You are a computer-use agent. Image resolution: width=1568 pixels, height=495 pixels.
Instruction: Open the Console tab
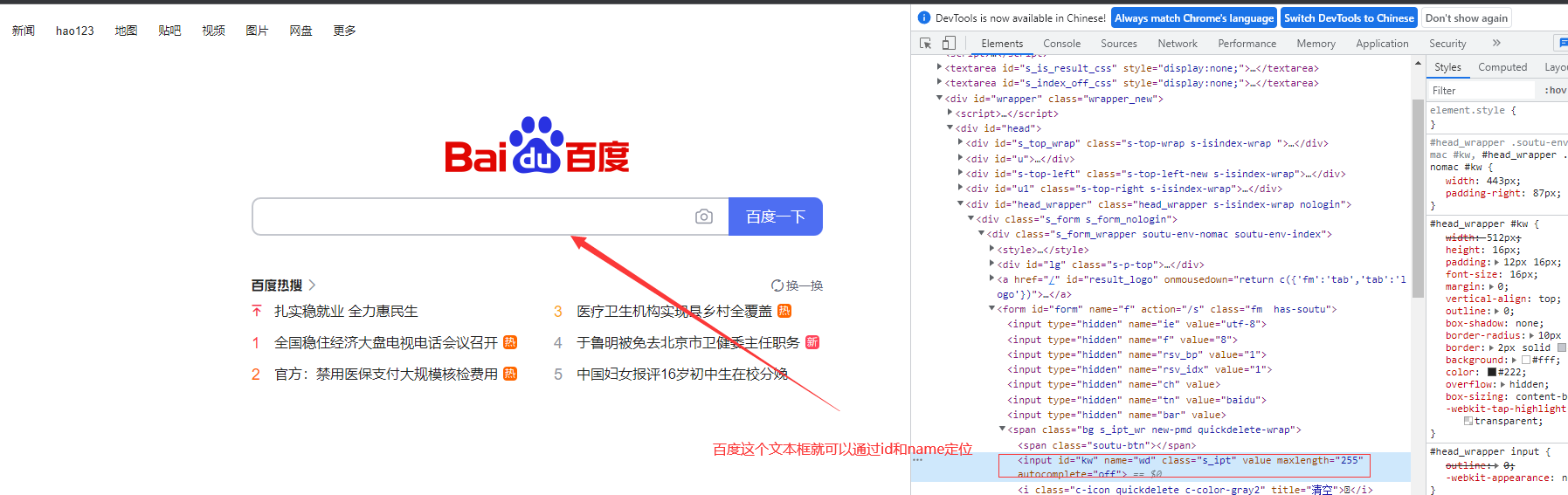[1061, 44]
